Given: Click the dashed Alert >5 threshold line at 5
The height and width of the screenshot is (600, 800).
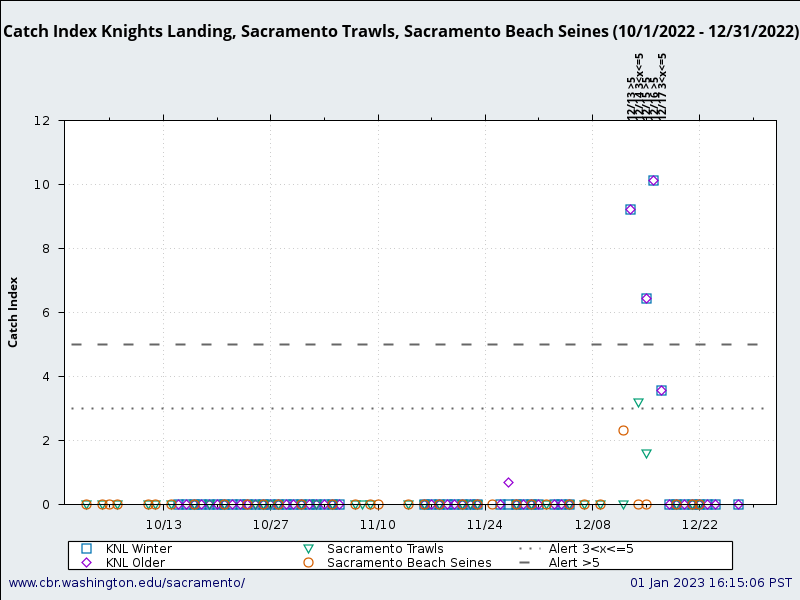Looking at the screenshot, I should tap(400, 344).
